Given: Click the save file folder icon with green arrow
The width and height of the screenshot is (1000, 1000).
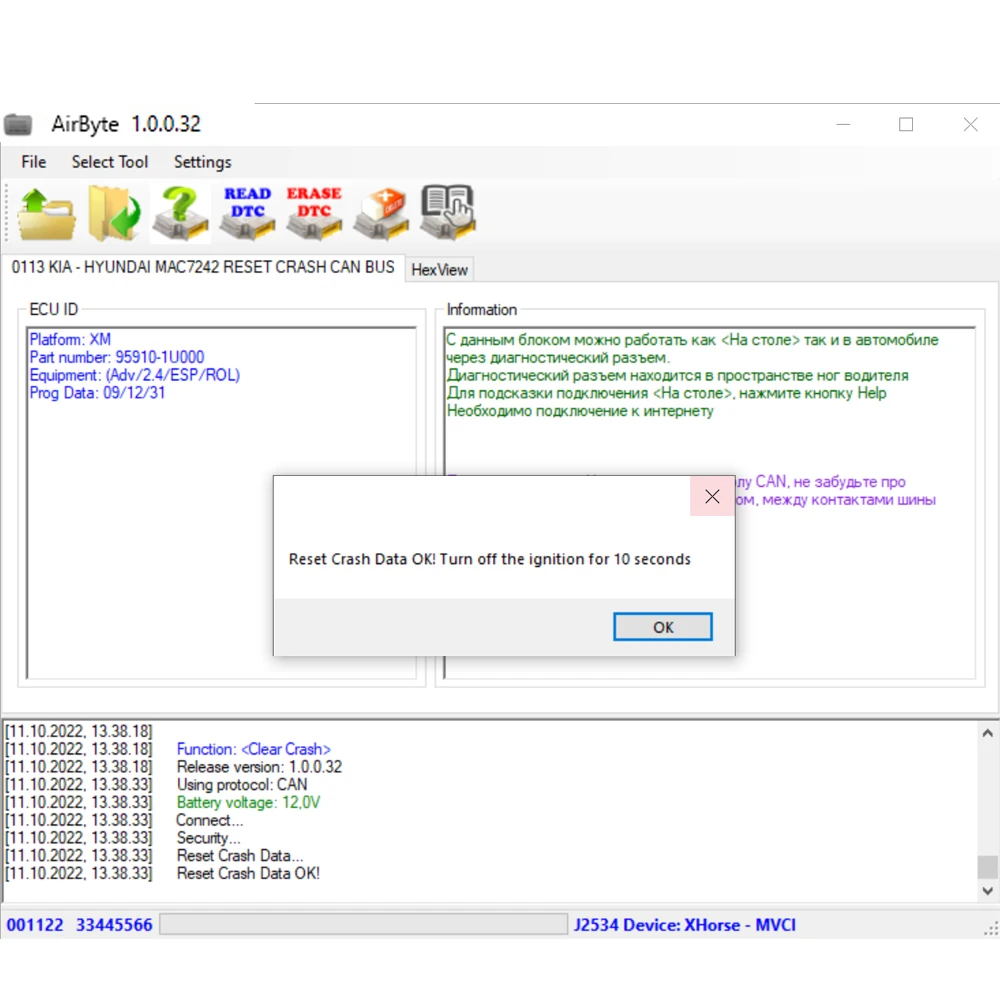Looking at the screenshot, I should (x=114, y=214).
